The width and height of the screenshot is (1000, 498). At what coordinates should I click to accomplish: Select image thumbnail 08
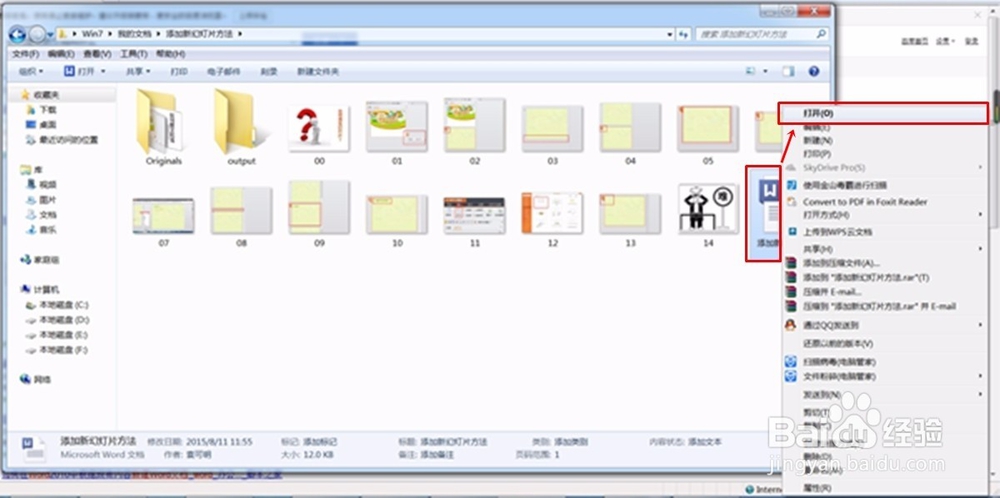click(x=241, y=210)
